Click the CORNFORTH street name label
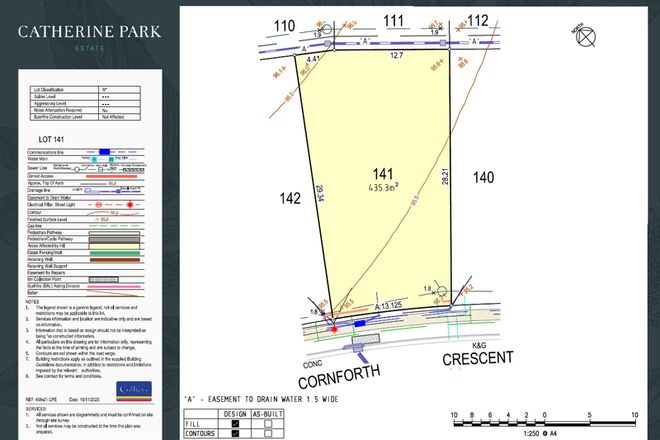The height and width of the screenshot is (440, 660). tap(341, 378)
